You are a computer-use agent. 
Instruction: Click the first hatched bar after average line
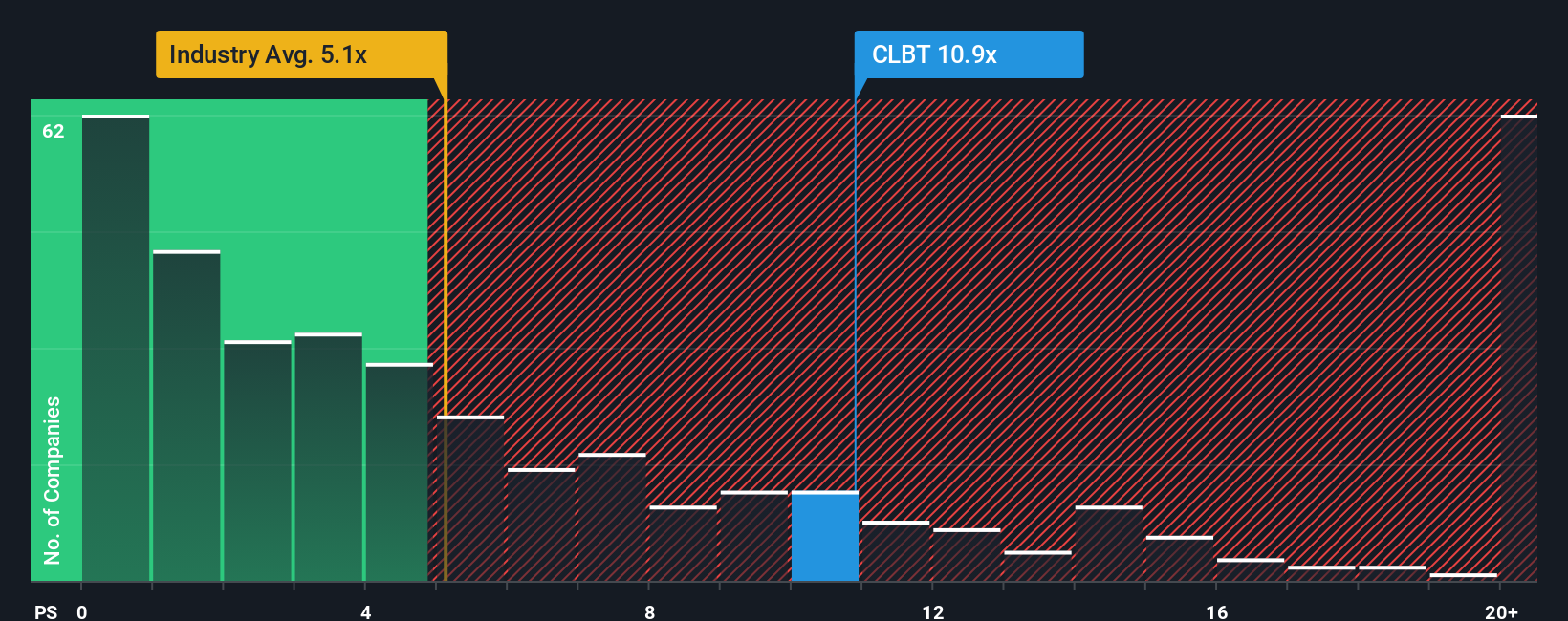470,498
